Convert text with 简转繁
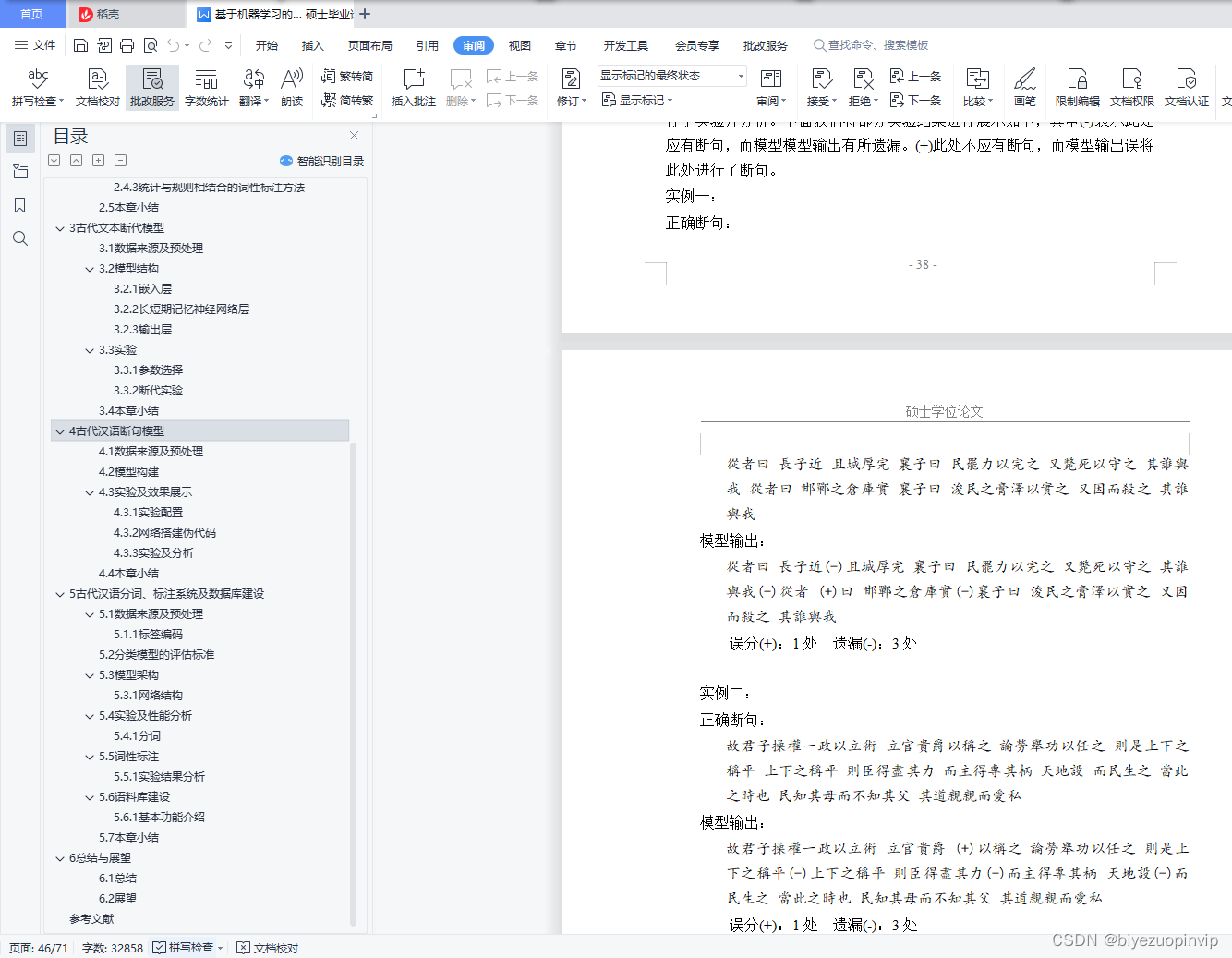Image resolution: width=1232 pixels, height=958 pixels. 347,100
